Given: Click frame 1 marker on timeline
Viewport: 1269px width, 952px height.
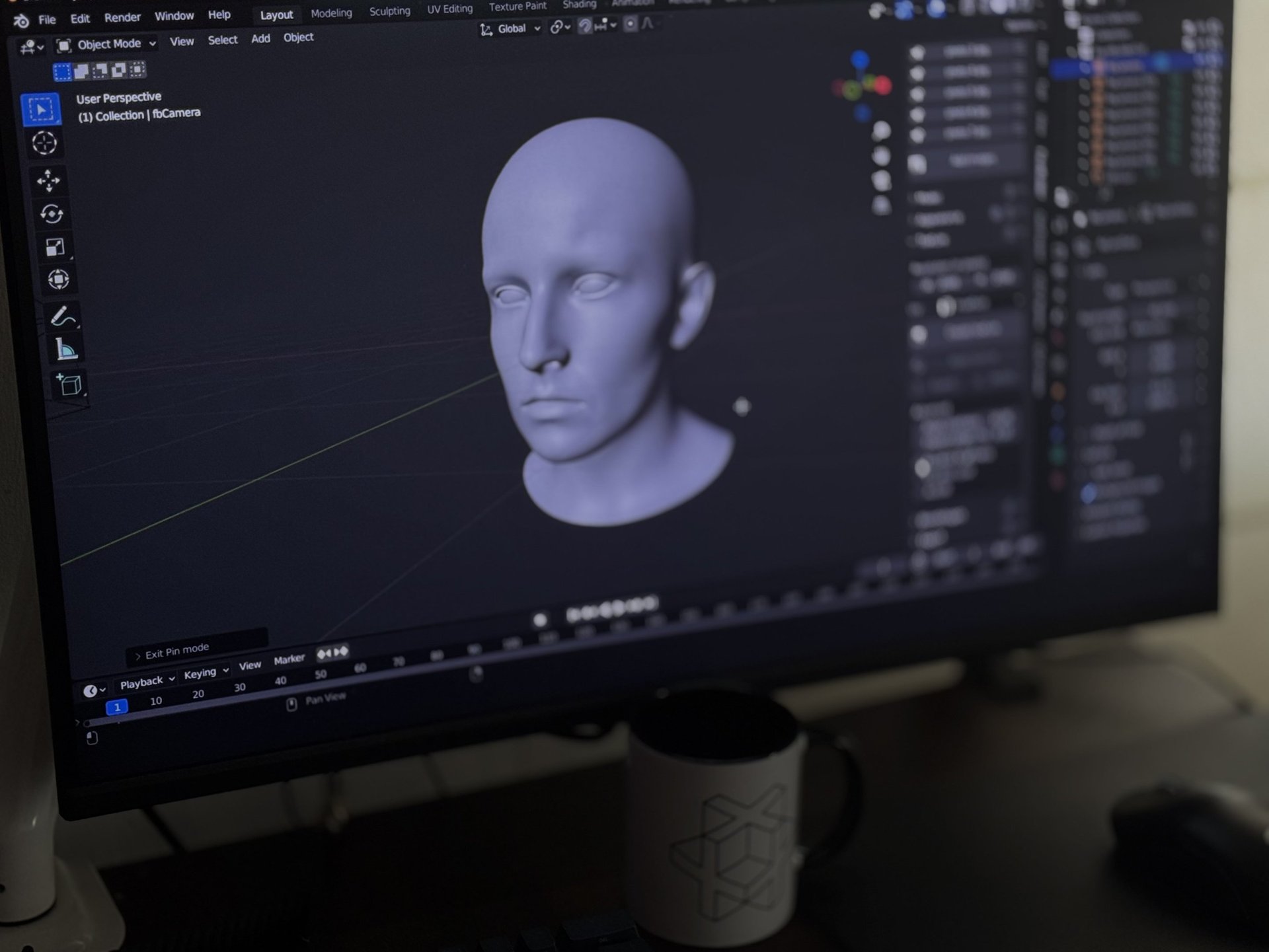Looking at the screenshot, I should click(x=117, y=708).
